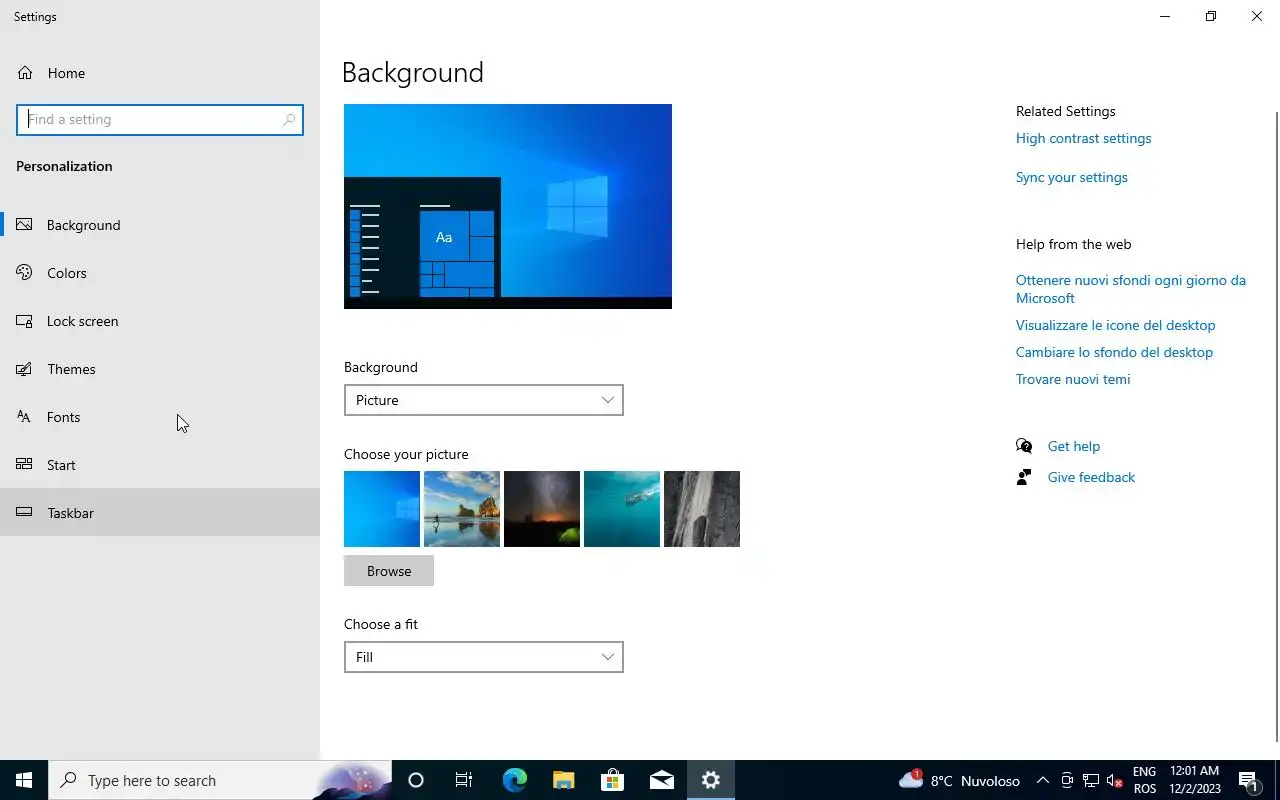Image resolution: width=1280 pixels, height=800 pixels.
Task: Open 'Trovare nuovi temi' link
Action: coord(1073,379)
